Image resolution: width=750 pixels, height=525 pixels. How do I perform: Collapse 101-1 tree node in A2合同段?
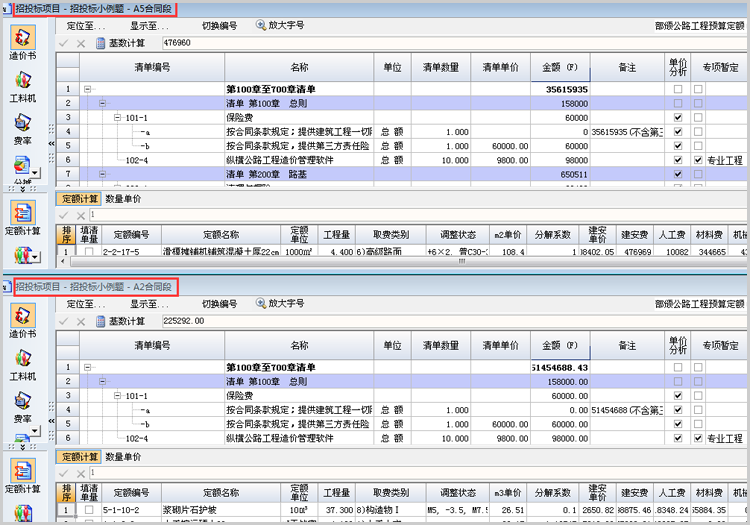click(x=117, y=396)
